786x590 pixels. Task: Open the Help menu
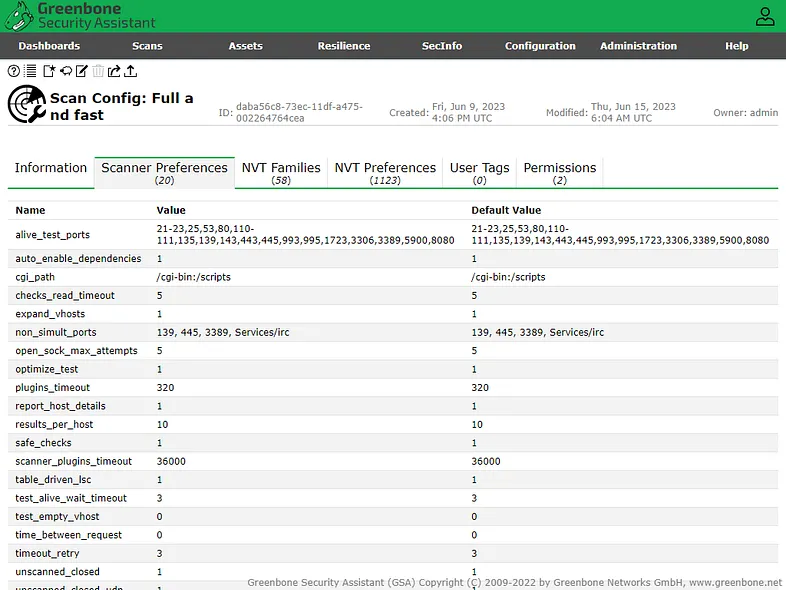[x=737, y=46]
